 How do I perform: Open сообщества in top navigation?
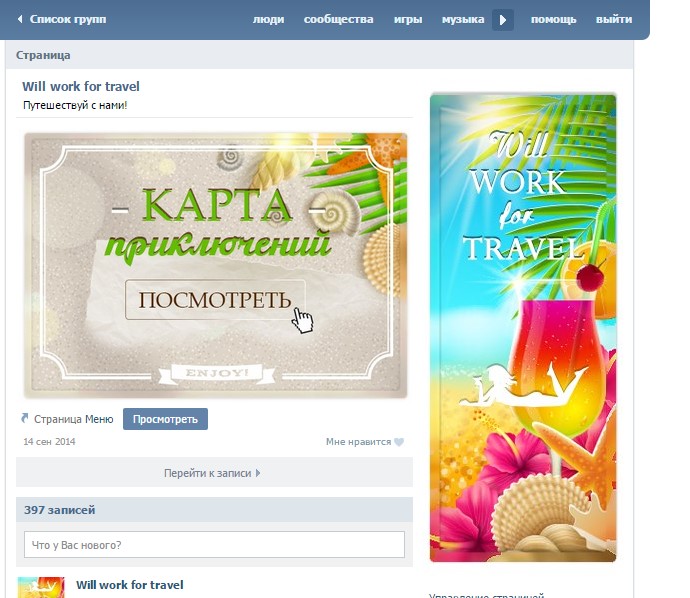pos(338,19)
